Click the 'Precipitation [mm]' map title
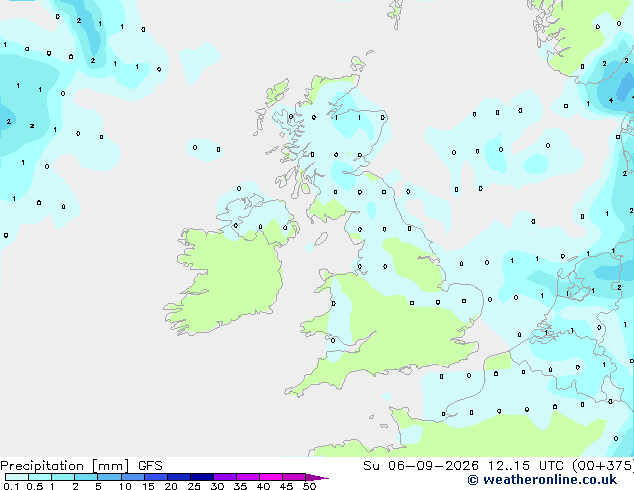Viewport: 634px width, 490px height. click(x=65, y=466)
